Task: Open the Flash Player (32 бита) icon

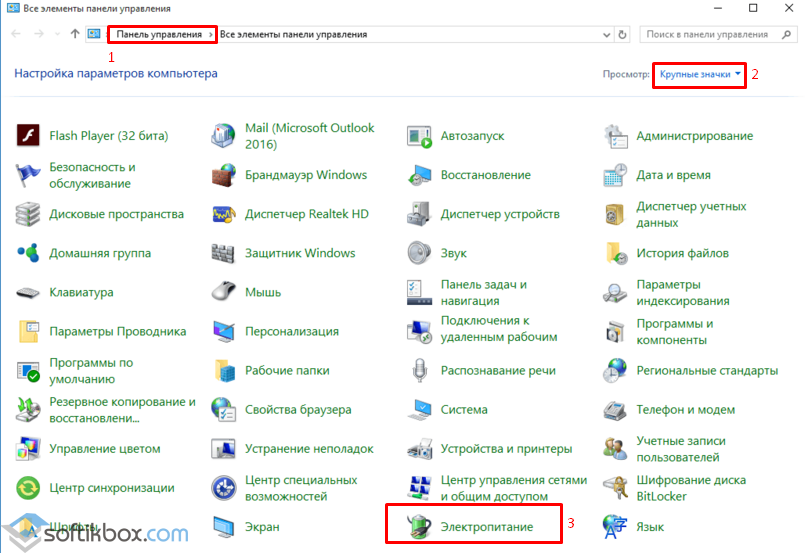Action: coord(29,136)
